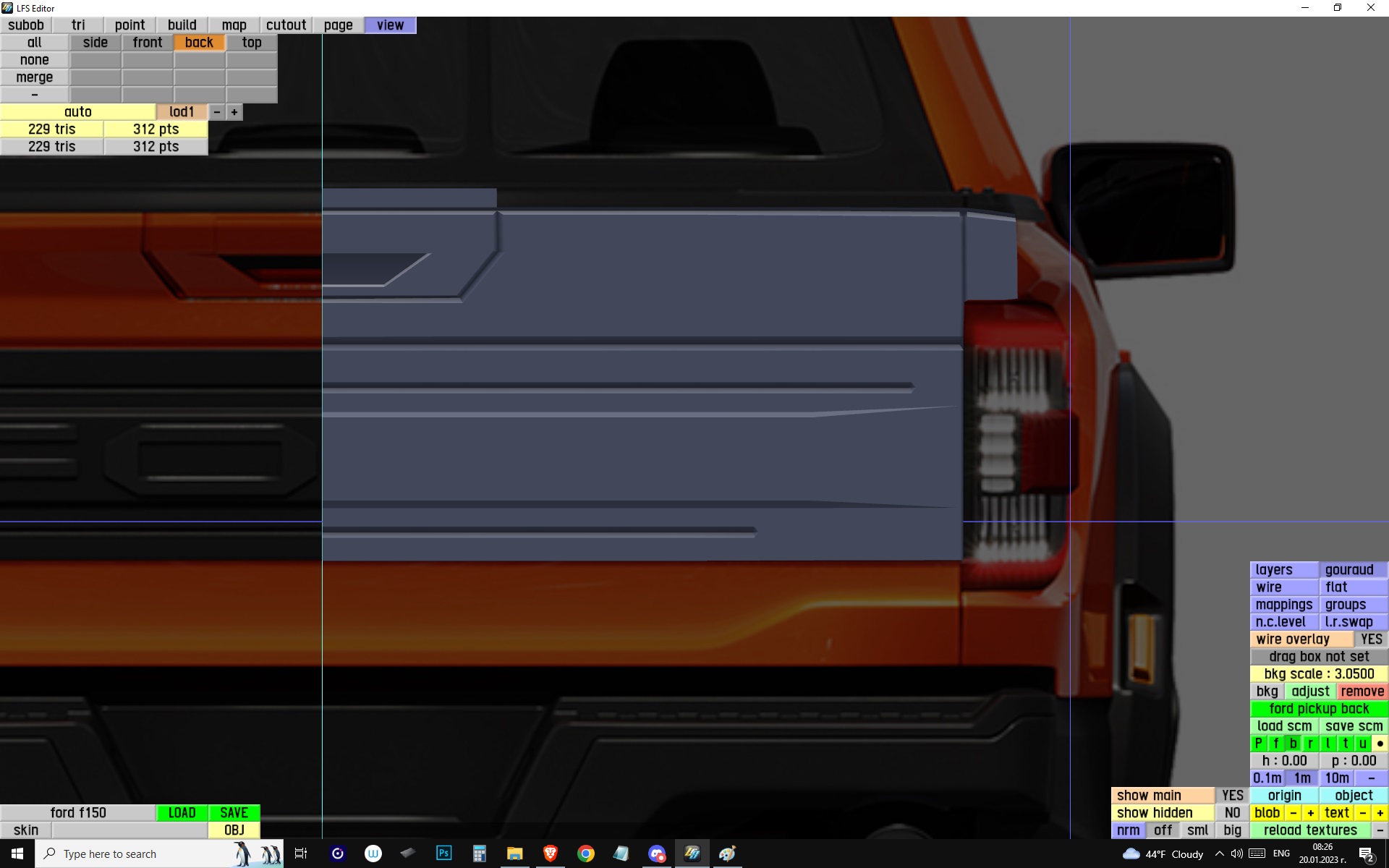The width and height of the screenshot is (1389, 868).
Task: Open the Calculator taskbar icon
Action: [x=479, y=854]
